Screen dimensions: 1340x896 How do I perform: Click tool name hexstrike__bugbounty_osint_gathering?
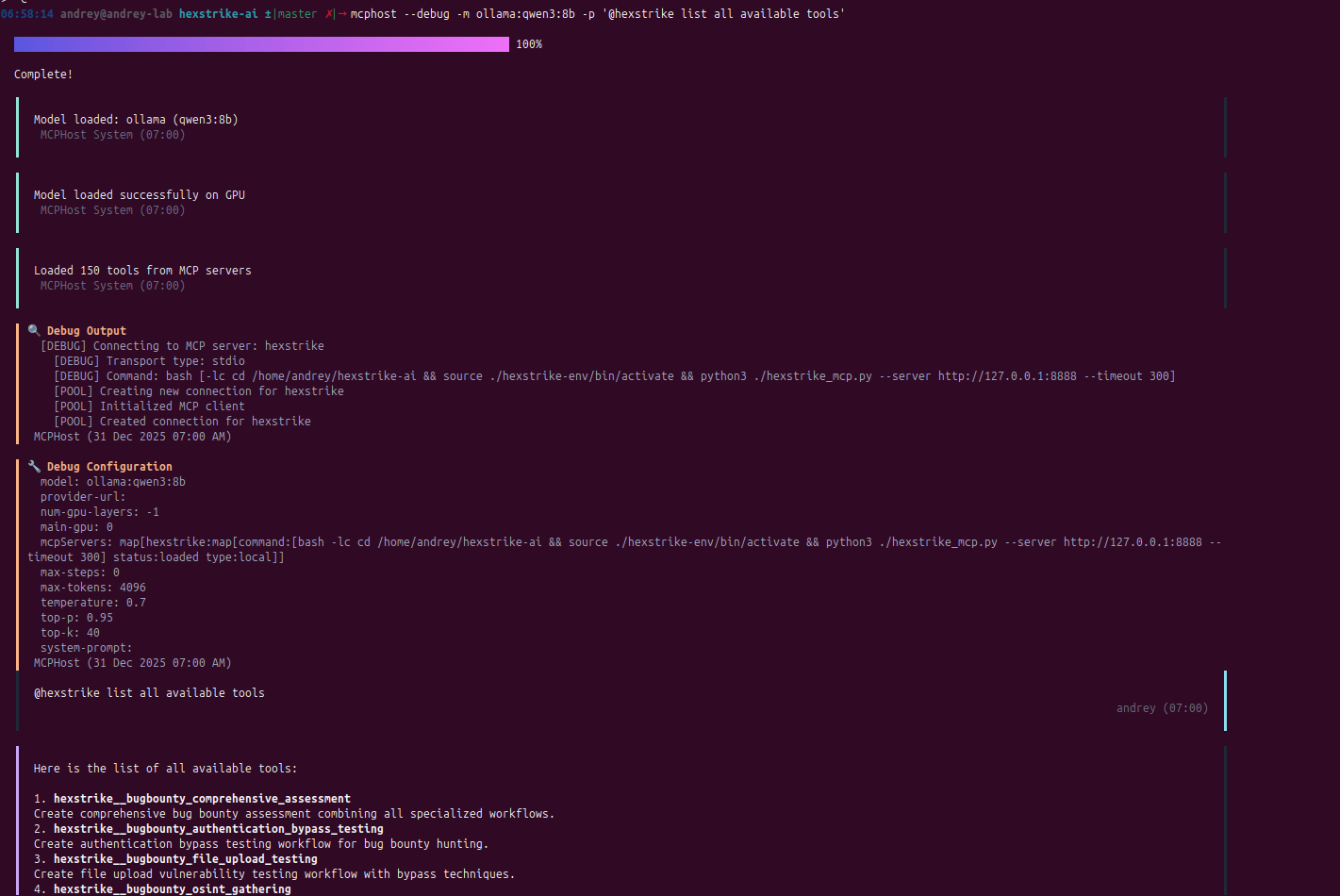[x=173, y=889]
